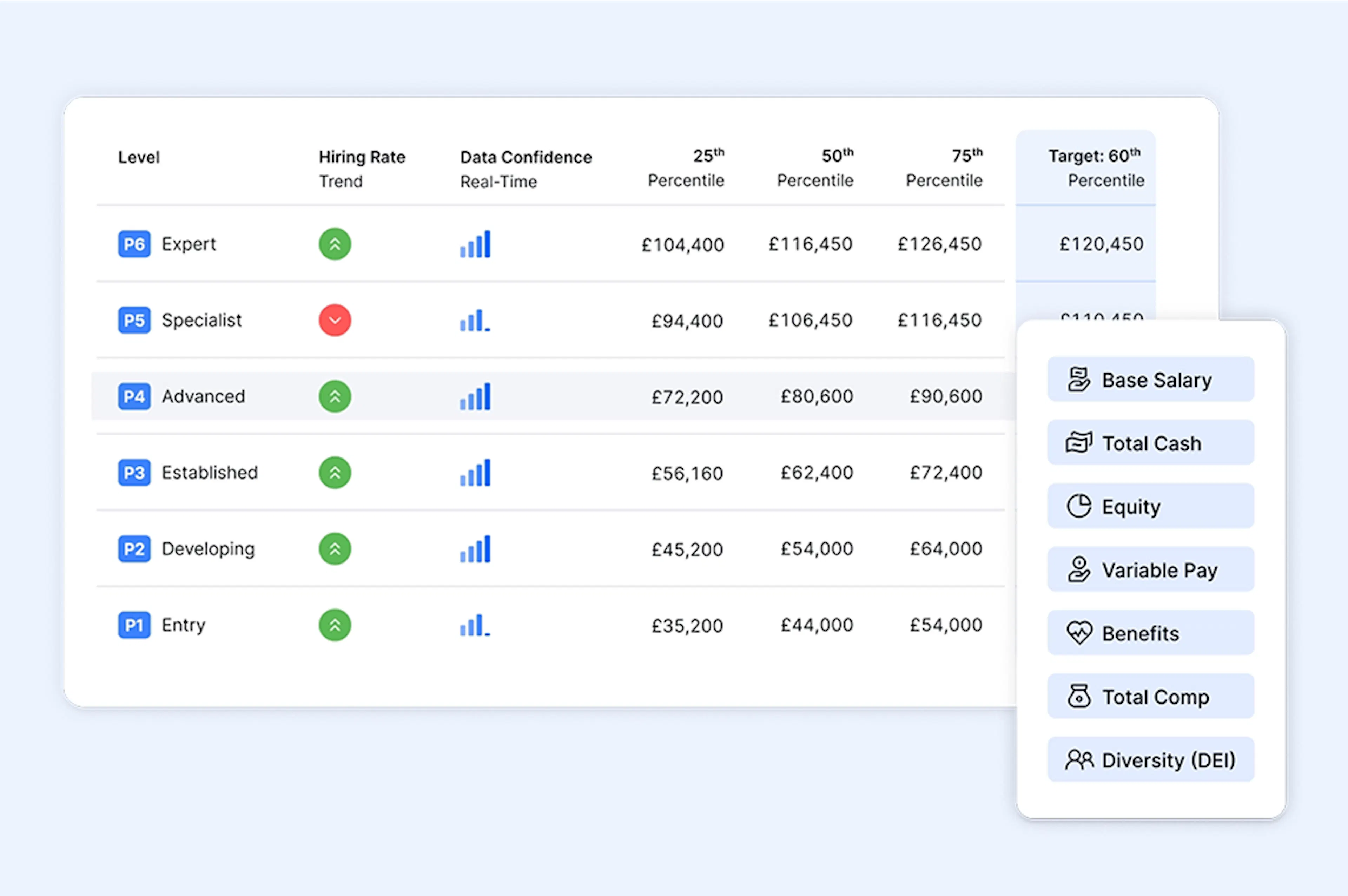Click Advanced row green hiring trend icon
This screenshot has height=896, width=1348.
point(335,396)
